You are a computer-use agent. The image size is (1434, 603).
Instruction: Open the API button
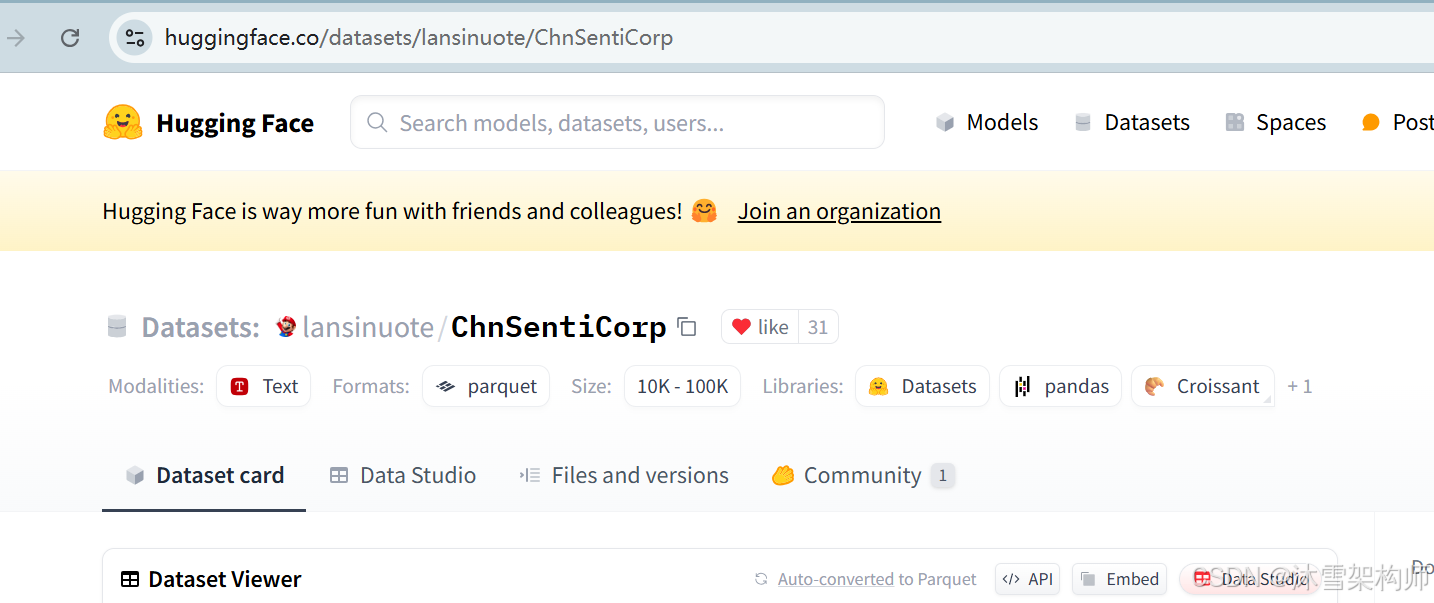pos(1027,579)
